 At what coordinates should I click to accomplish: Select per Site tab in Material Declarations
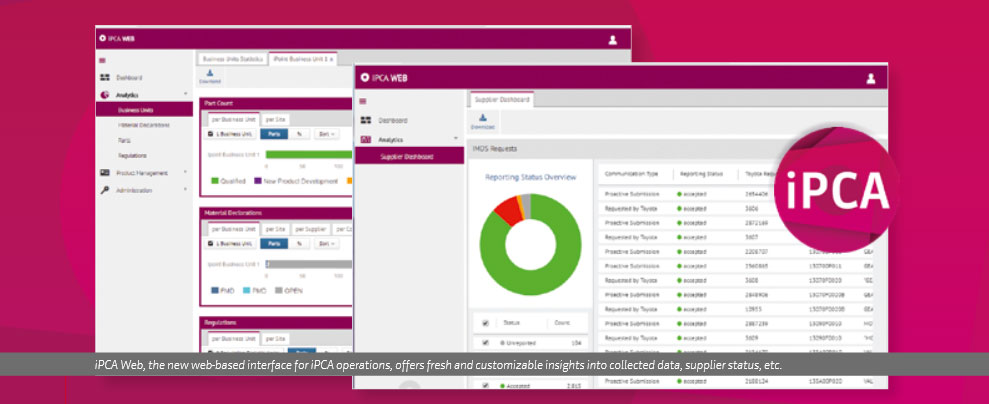tap(274, 229)
